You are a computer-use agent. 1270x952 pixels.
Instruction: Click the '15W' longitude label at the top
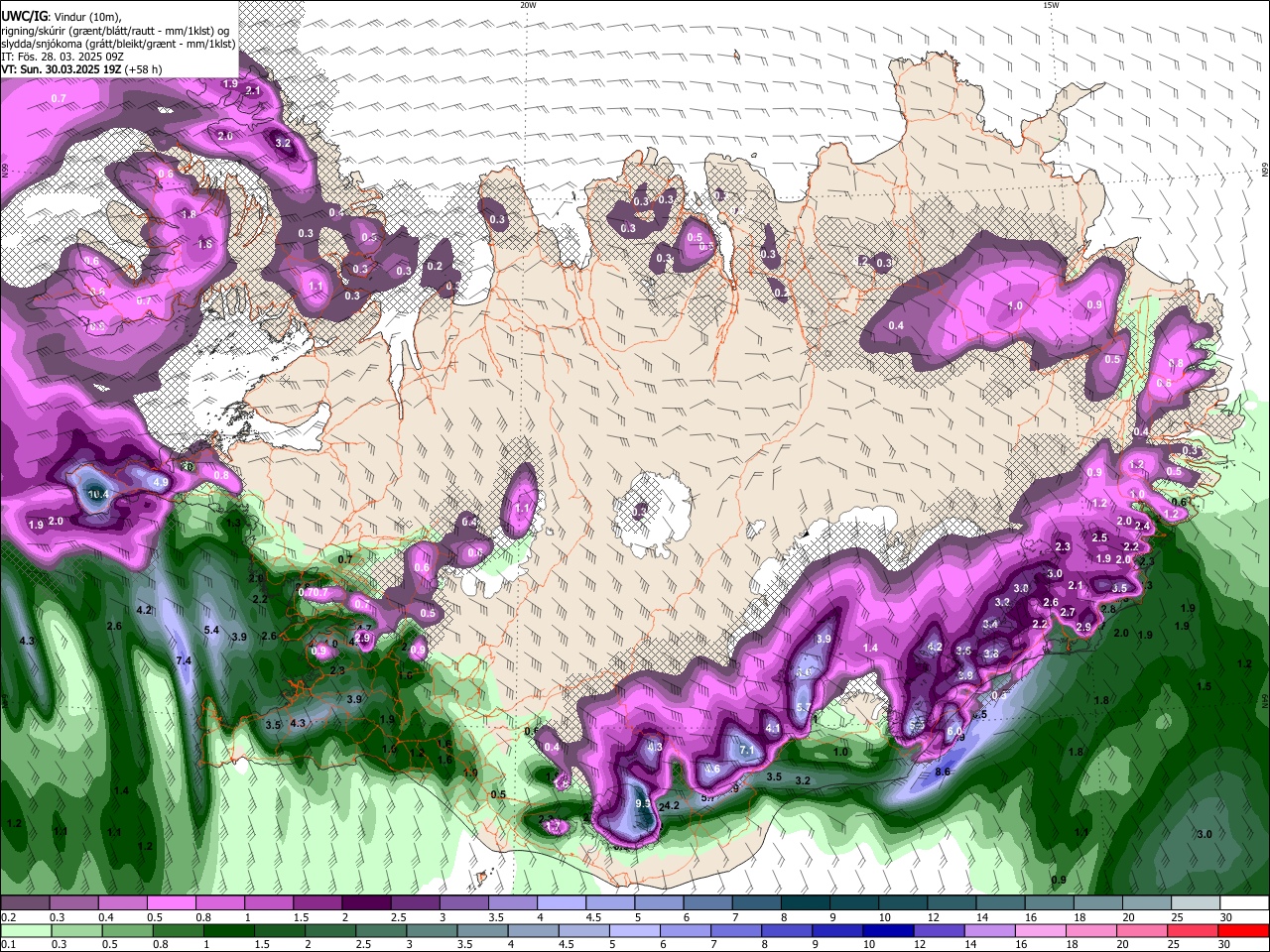1052,5
